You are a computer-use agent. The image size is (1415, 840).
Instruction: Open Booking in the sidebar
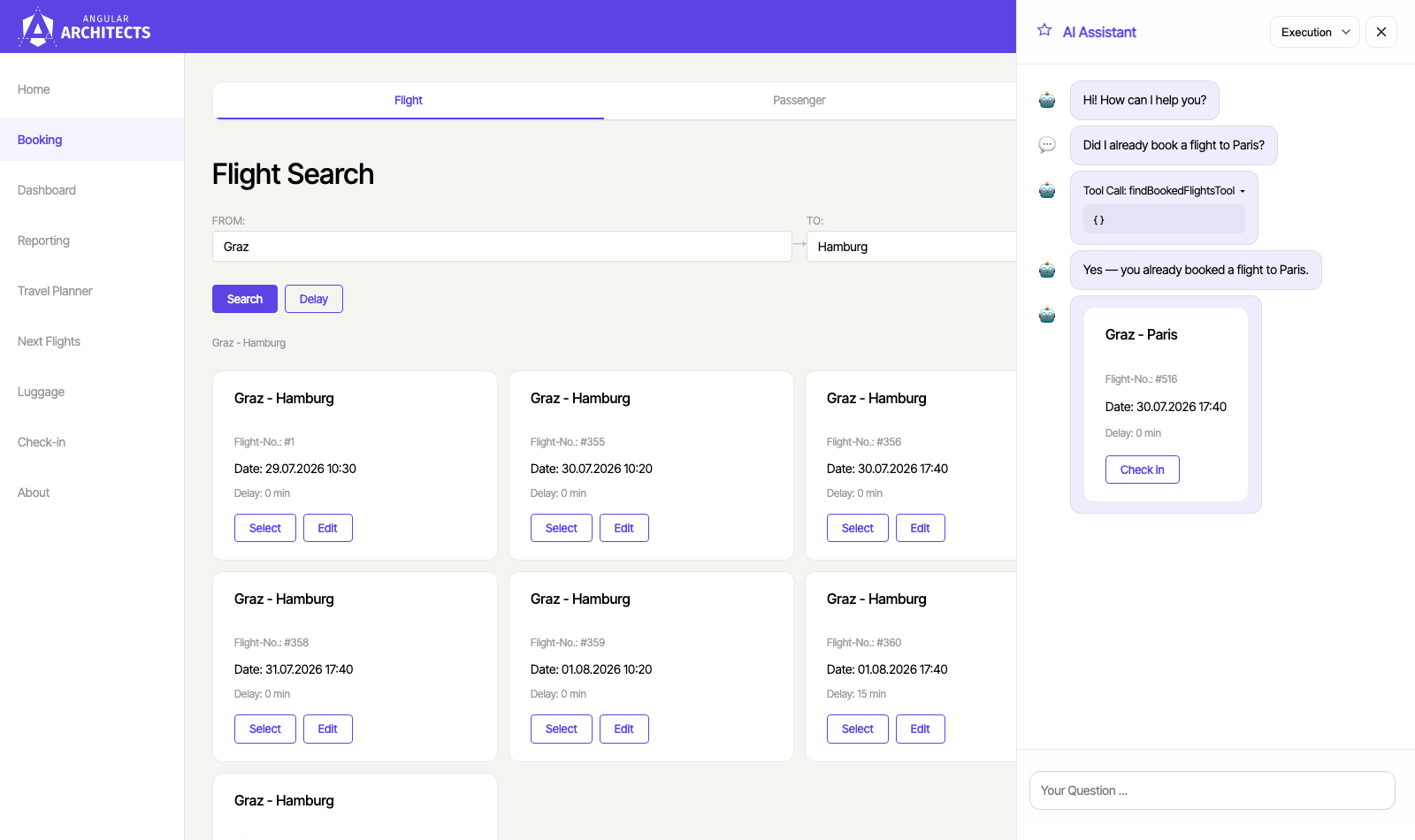pos(92,140)
